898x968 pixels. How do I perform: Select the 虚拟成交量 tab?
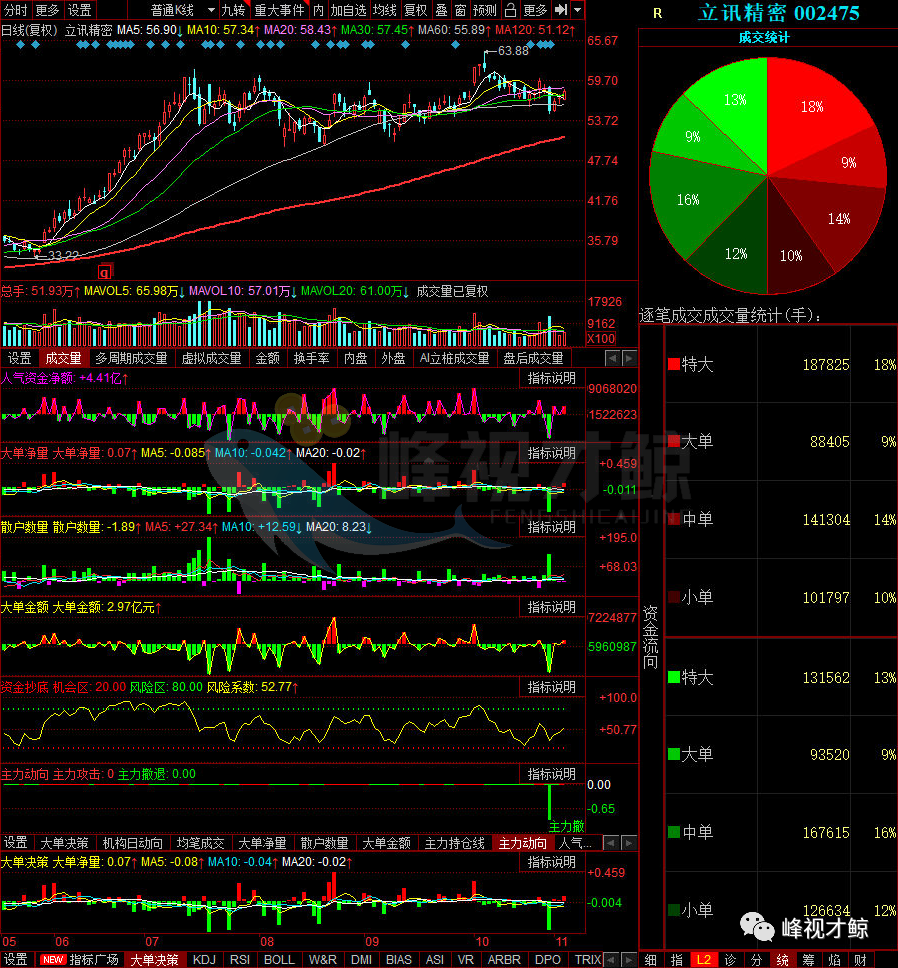(x=211, y=358)
